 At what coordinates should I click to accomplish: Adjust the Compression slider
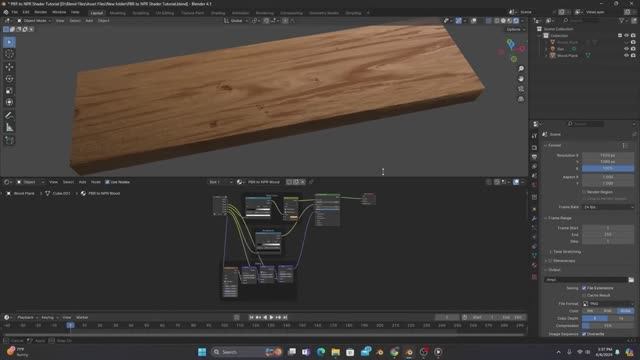point(608,326)
